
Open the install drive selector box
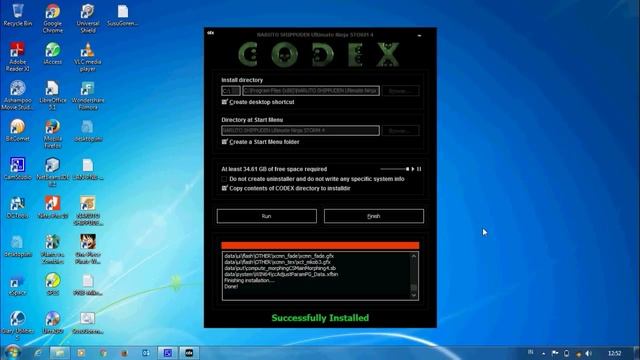click(231, 91)
